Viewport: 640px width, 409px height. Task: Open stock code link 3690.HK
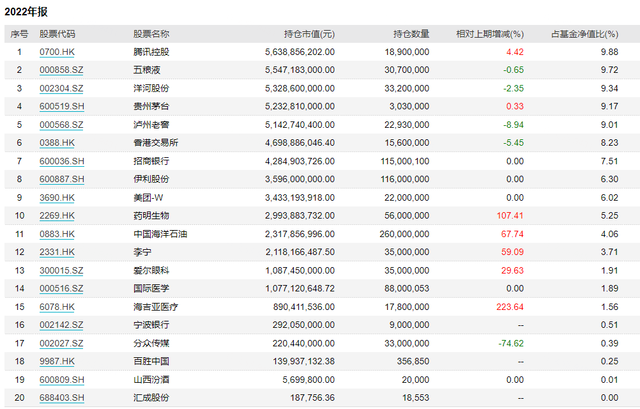click(57, 198)
